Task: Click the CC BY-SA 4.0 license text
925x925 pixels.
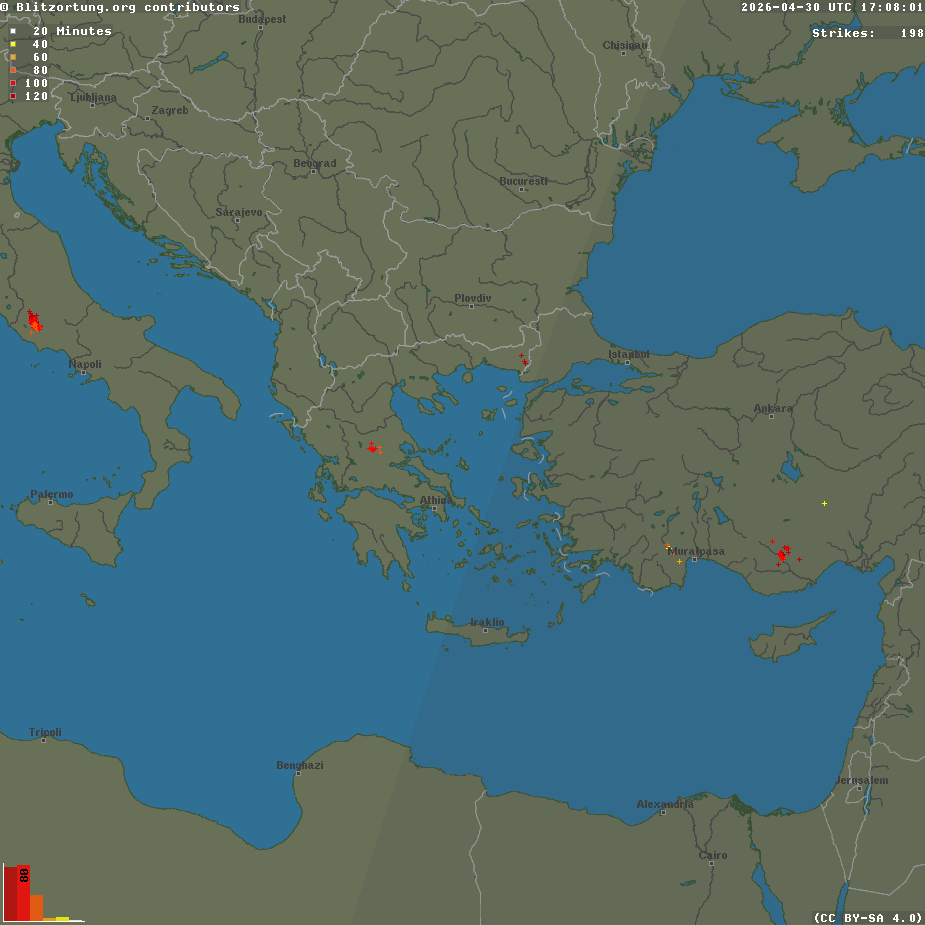Action: coord(867,917)
